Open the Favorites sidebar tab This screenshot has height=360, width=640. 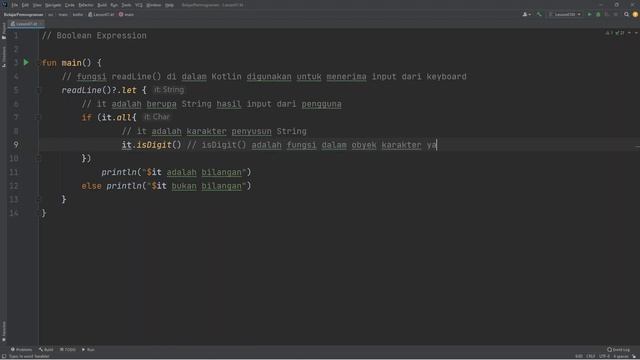coord(4,331)
